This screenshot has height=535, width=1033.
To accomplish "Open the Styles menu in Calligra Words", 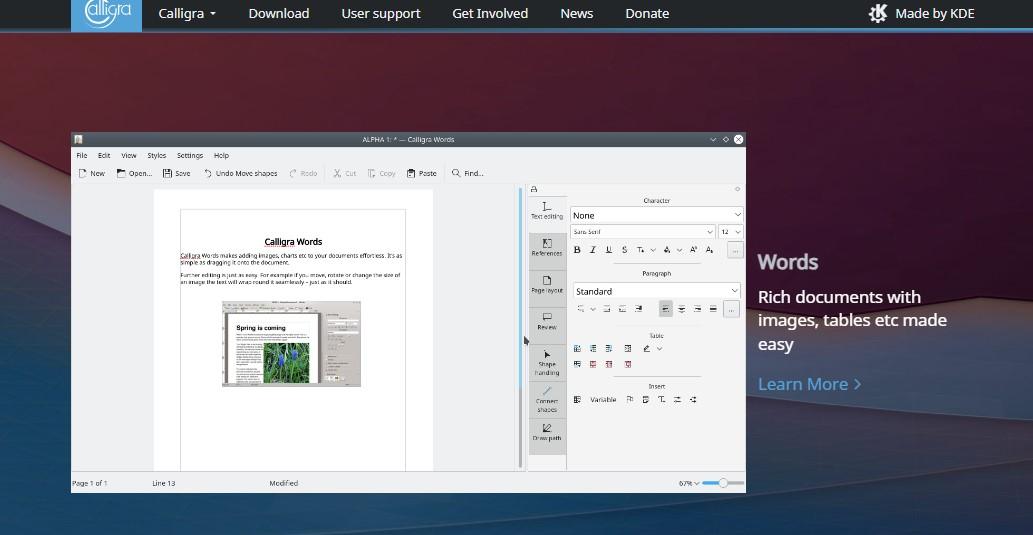I will click(157, 155).
